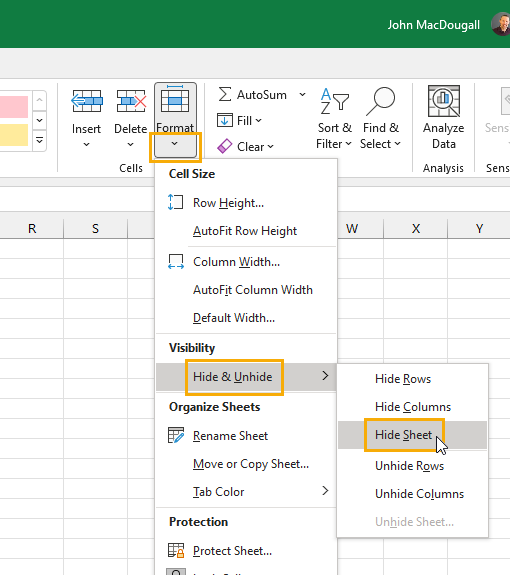Expand the cell styles gallery
The height and width of the screenshot is (575, 510).
(x=40, y=140)
